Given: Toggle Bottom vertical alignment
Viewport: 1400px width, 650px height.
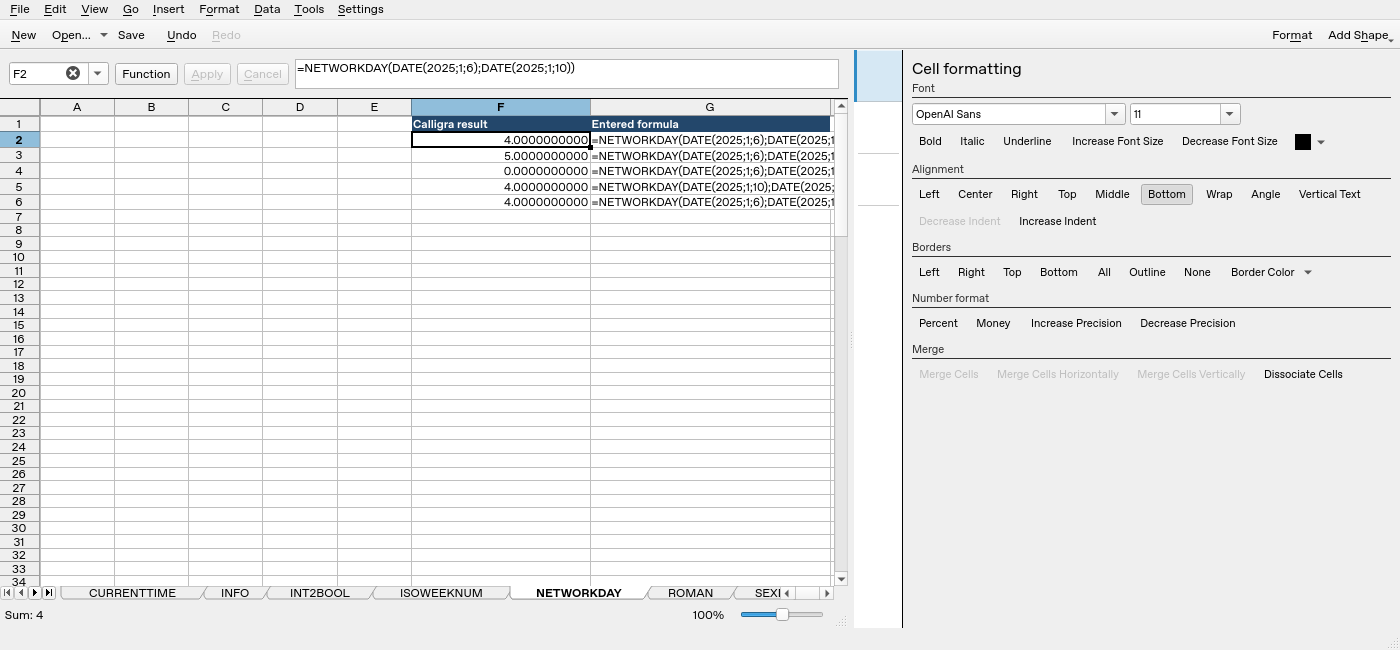Looking at the screenshot, I should pyautogui.click(x=1166, y=195).
